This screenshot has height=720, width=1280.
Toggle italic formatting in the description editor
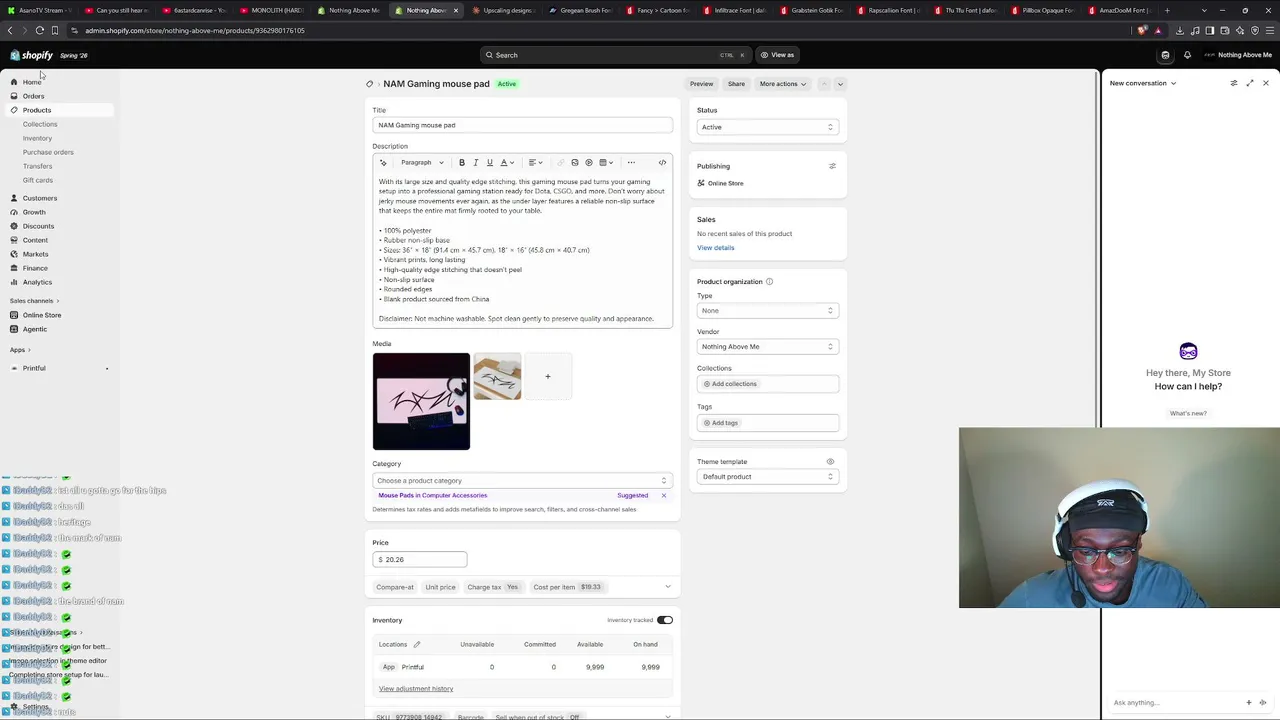click(475, 162)
